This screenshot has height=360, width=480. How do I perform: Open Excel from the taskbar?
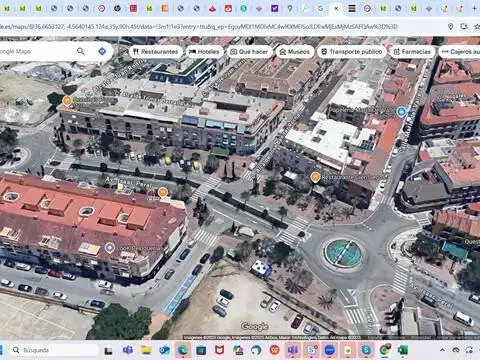(x=403, y=350)
